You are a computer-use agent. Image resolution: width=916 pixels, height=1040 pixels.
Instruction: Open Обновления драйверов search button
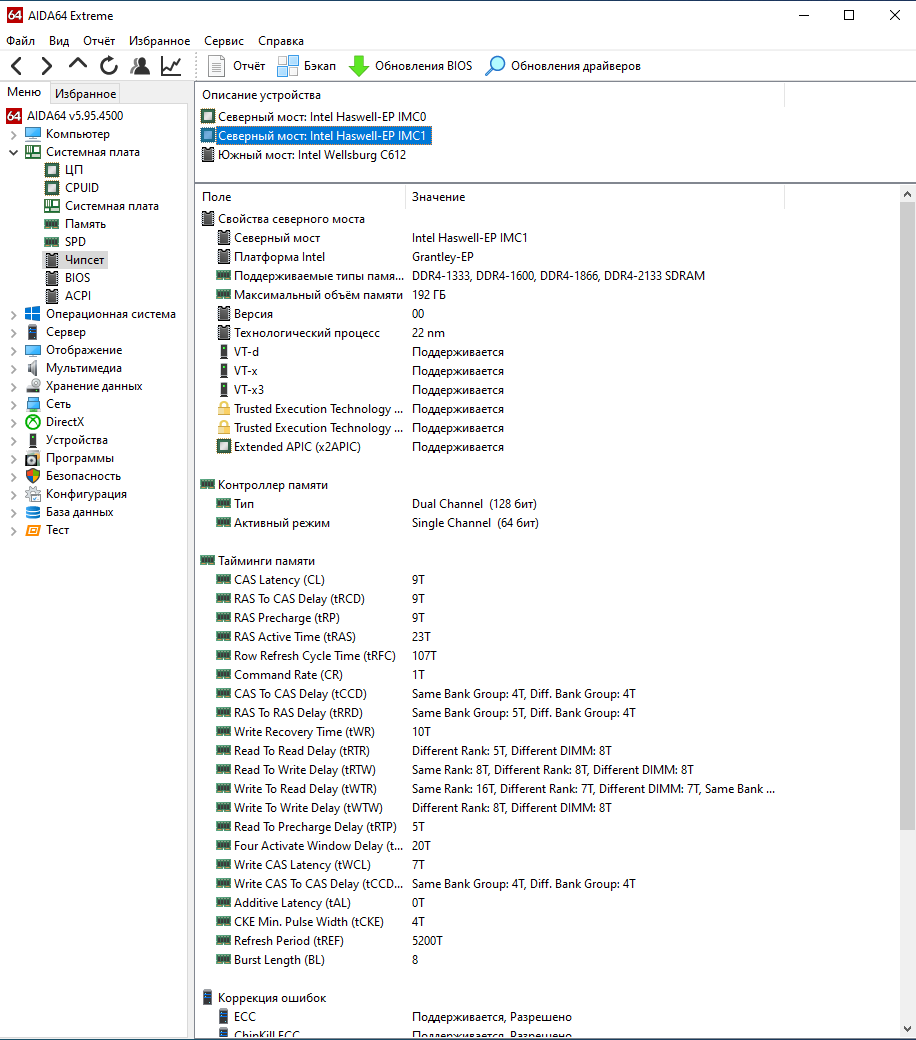pyautogui.click(x=563, y=66)
